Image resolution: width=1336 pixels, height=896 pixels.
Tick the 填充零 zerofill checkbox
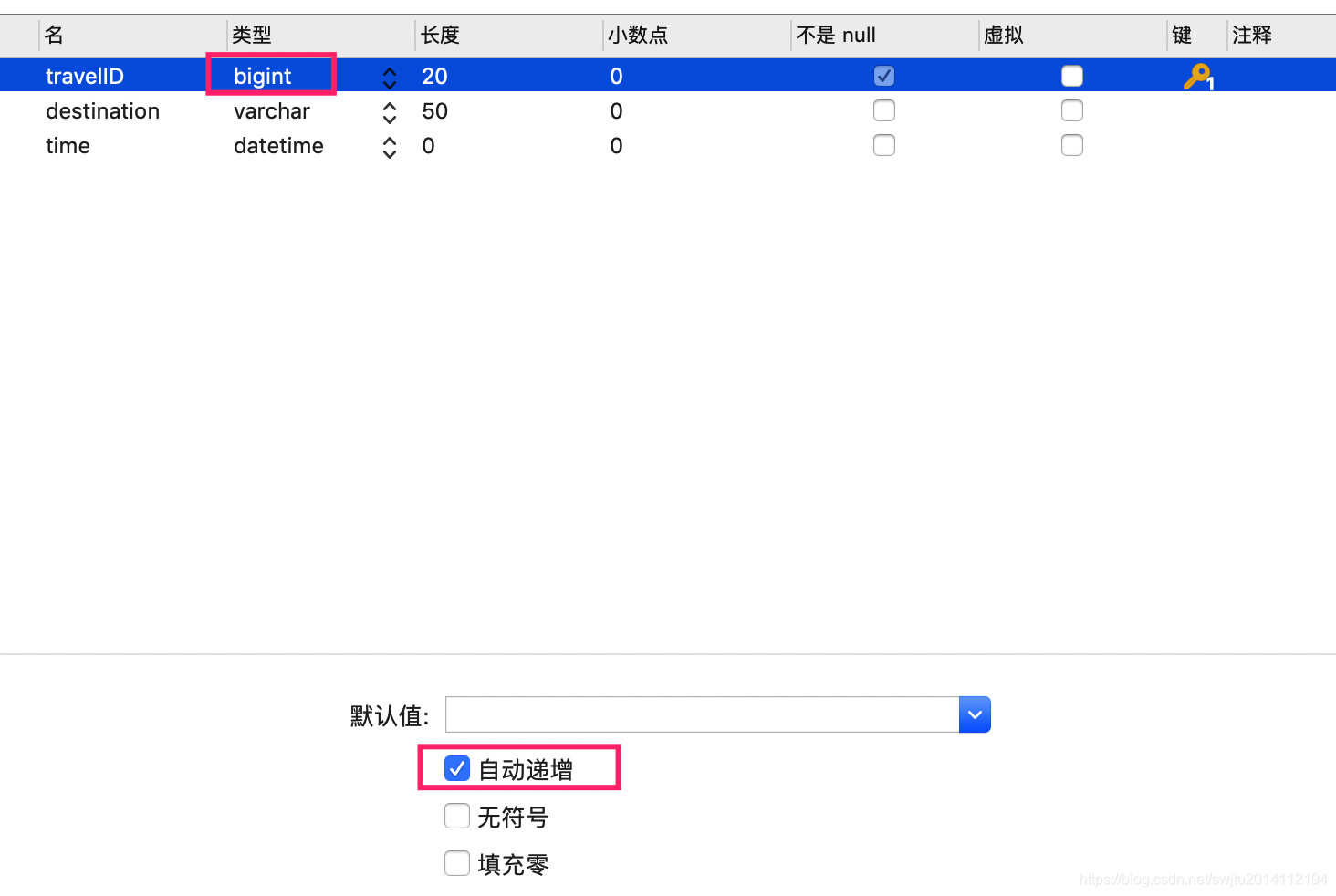pos(457,863)
